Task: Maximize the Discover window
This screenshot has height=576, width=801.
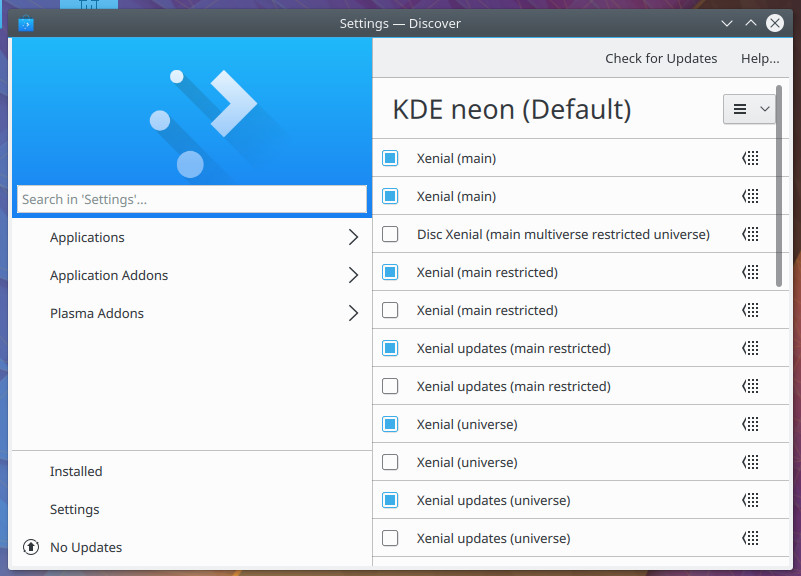Action: point(750,23)
